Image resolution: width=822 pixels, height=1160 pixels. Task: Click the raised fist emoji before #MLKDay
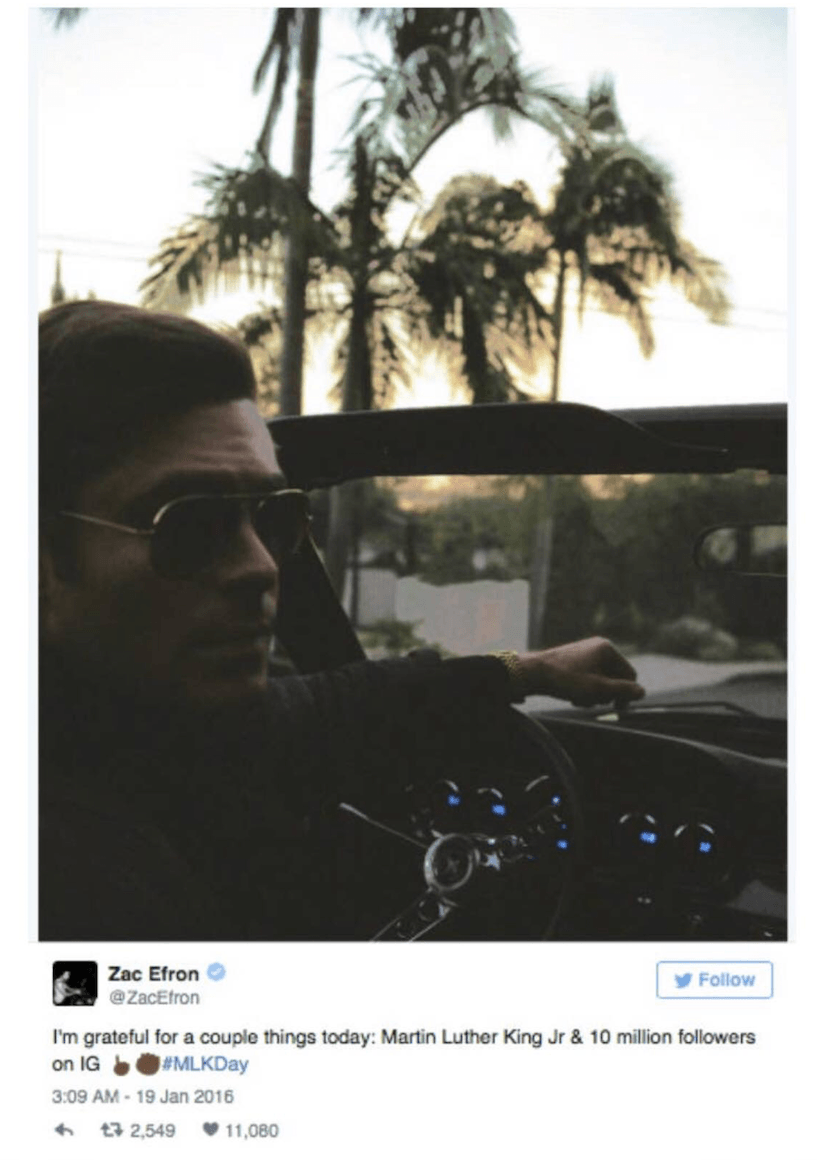pyautogui.click(x=146, y=1064)
